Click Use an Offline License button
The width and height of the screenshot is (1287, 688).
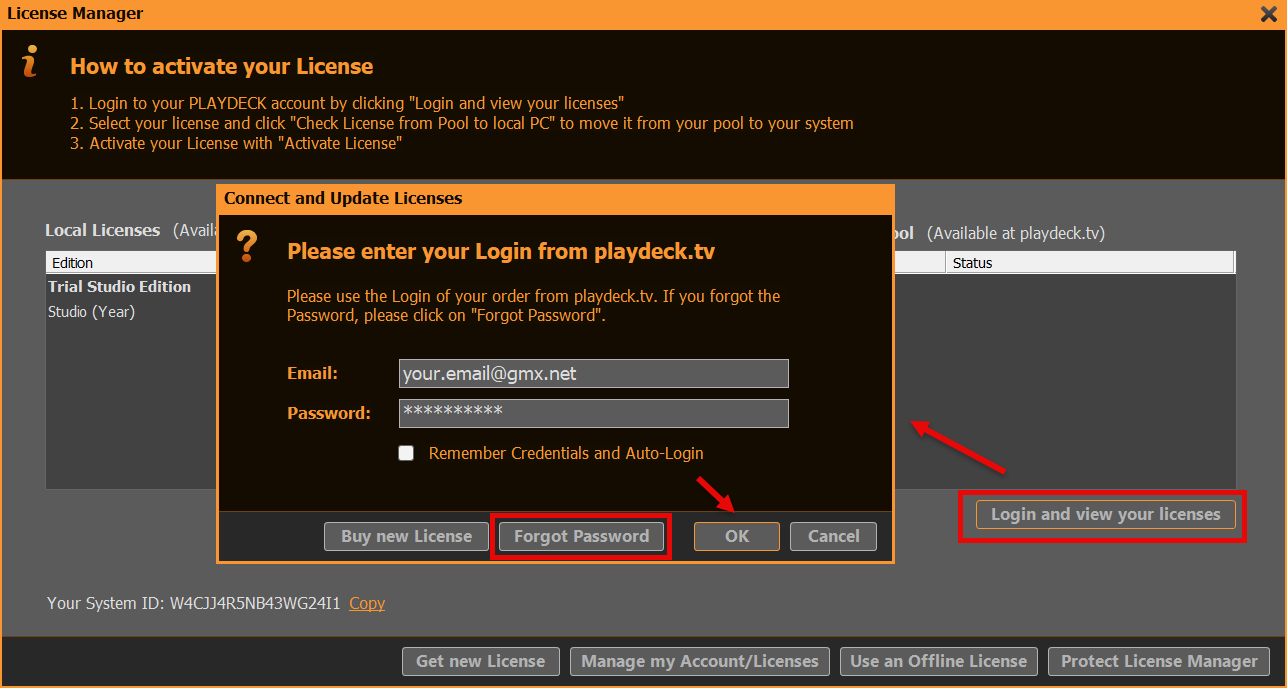tap(938, 661)
